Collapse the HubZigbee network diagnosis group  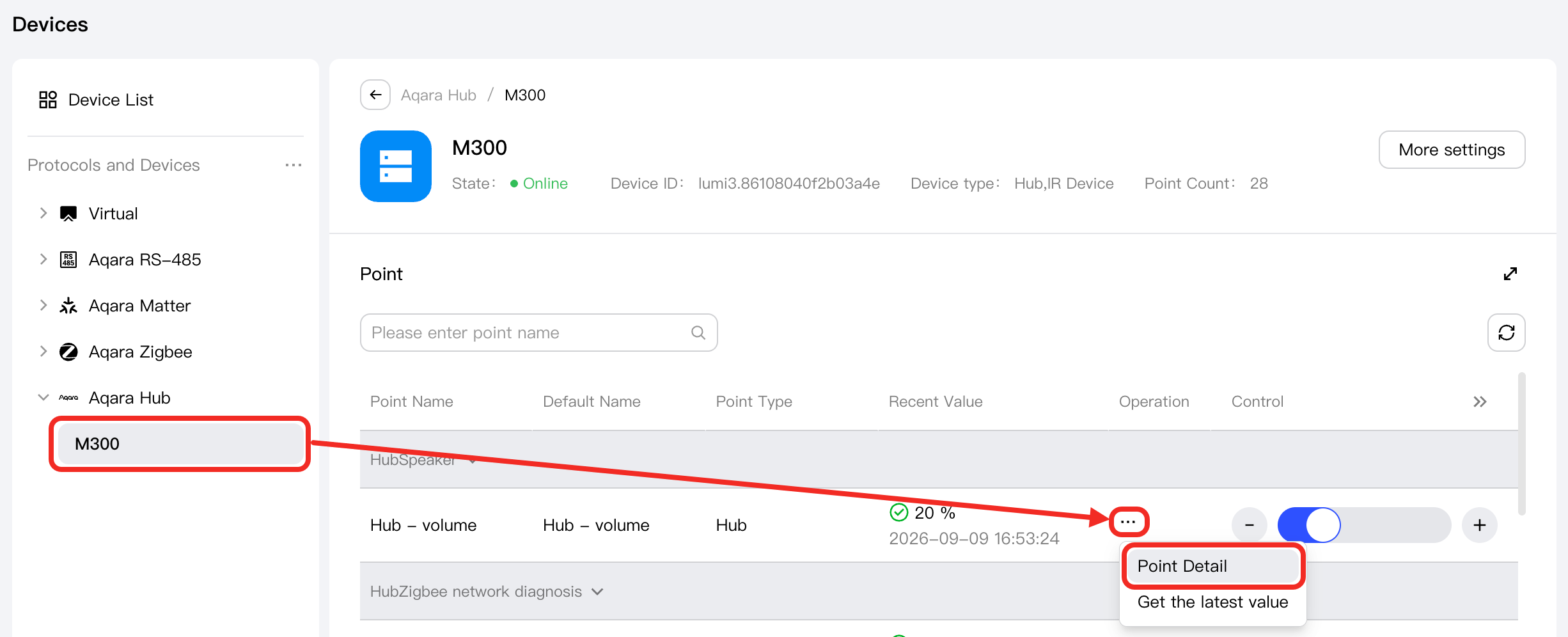pos(597,592)
